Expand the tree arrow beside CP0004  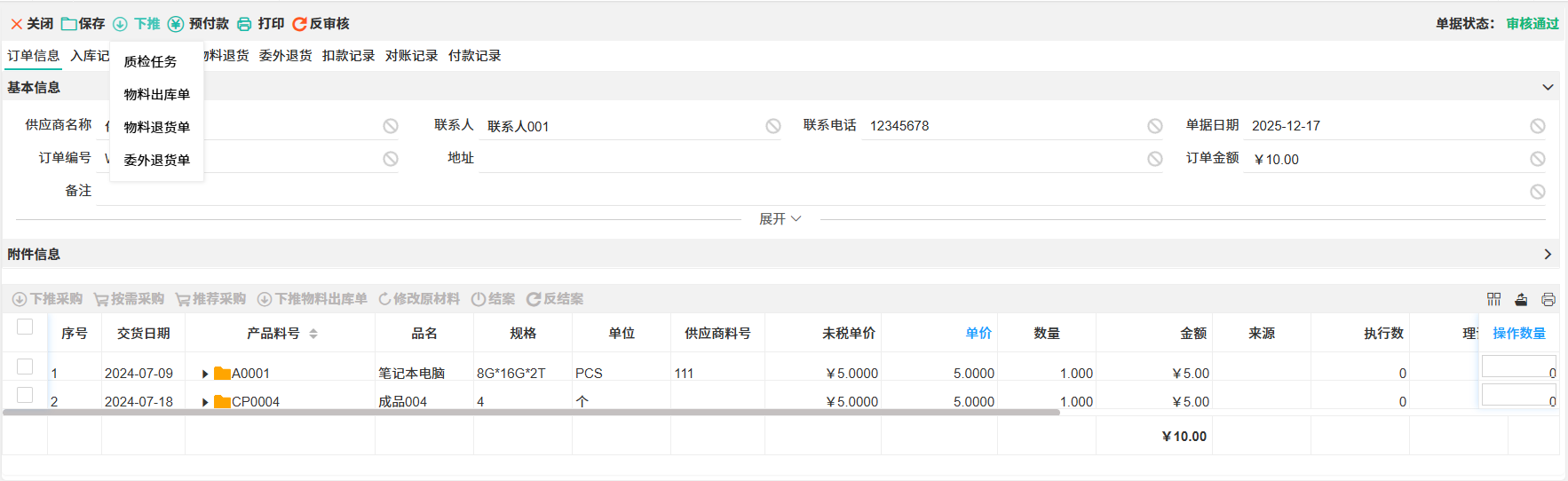tap(205, 402)
